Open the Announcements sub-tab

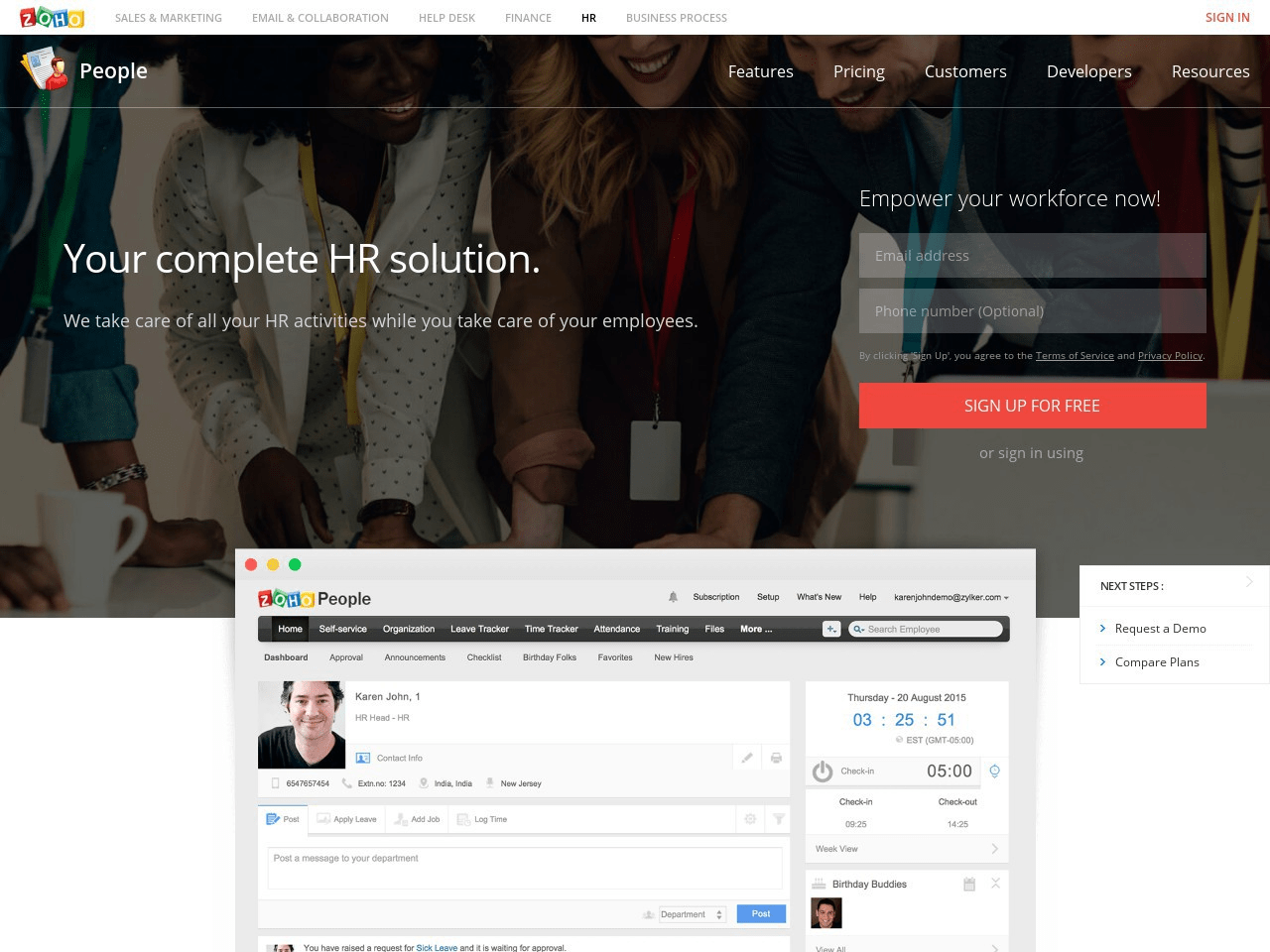click(x=415, y=657)
